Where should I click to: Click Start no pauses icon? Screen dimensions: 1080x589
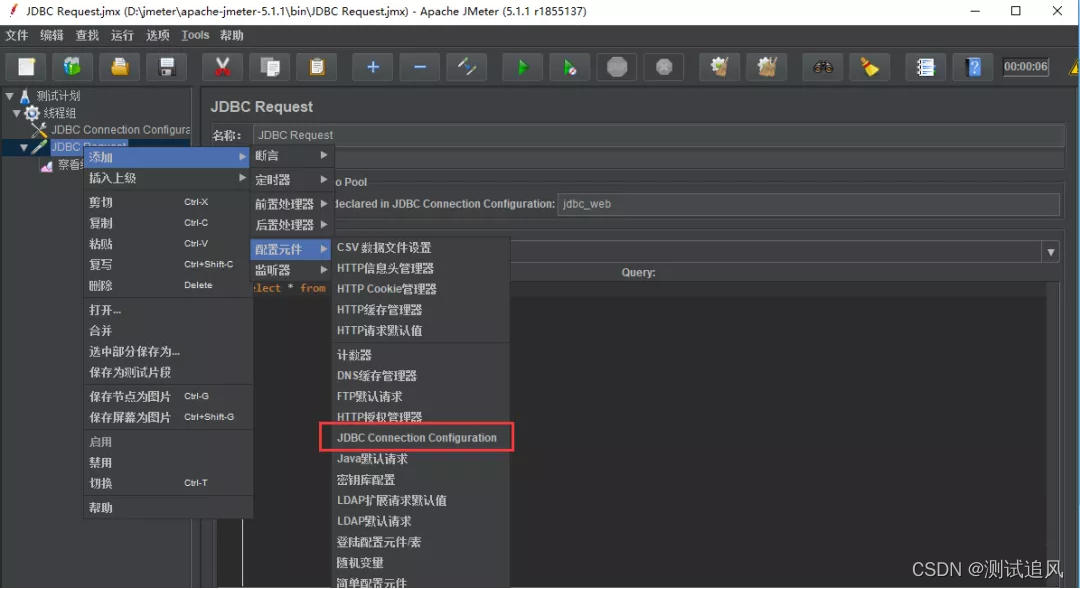click(x=570, y=67)
